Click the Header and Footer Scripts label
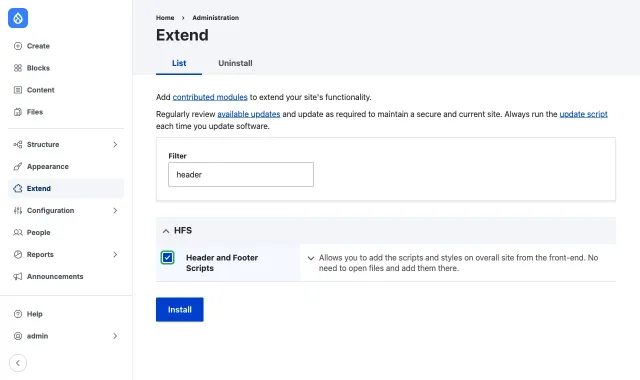The height and width of the screenshot is (380, 640). (222, 263)
